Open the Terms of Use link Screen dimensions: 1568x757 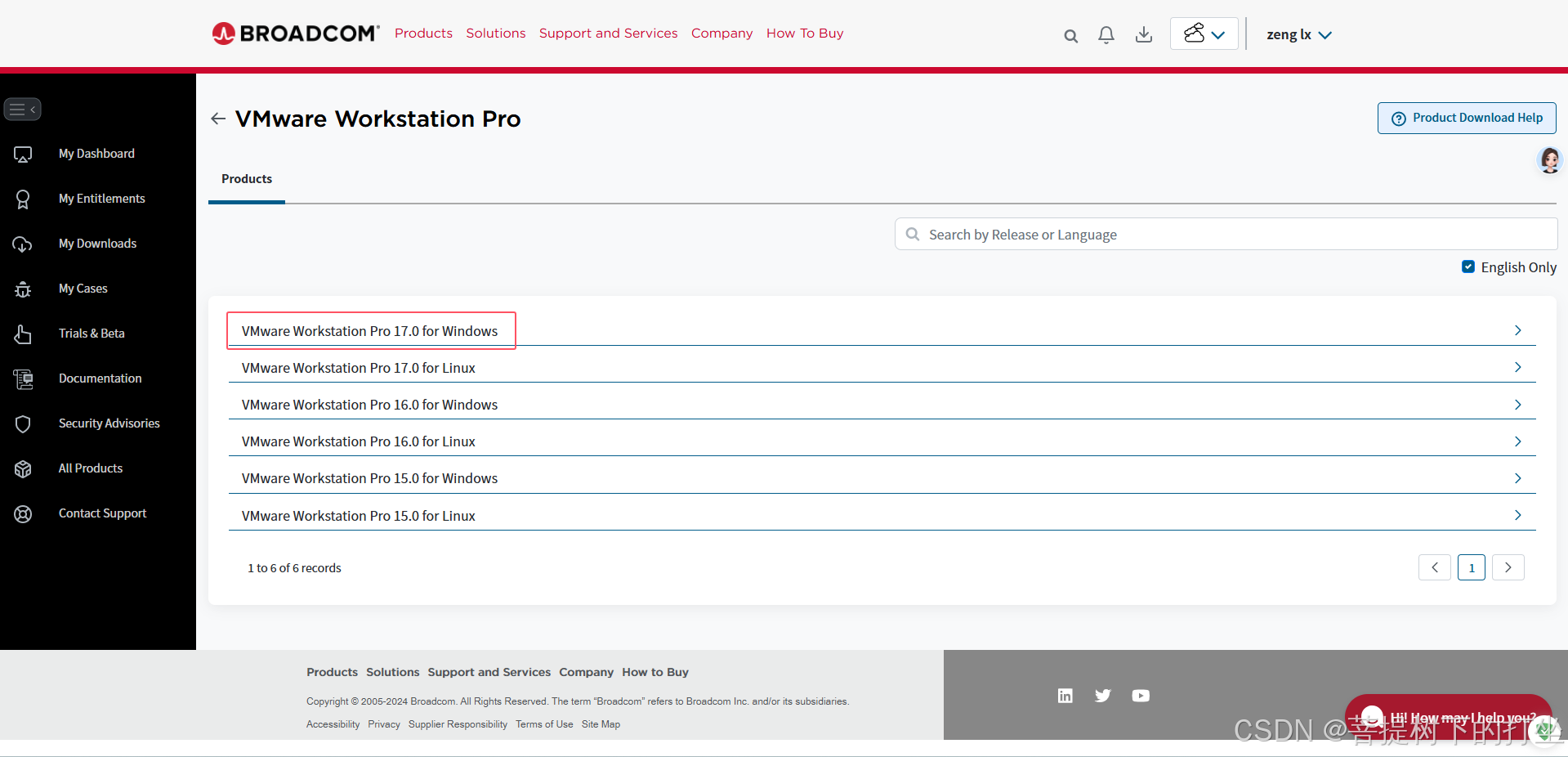543,723
